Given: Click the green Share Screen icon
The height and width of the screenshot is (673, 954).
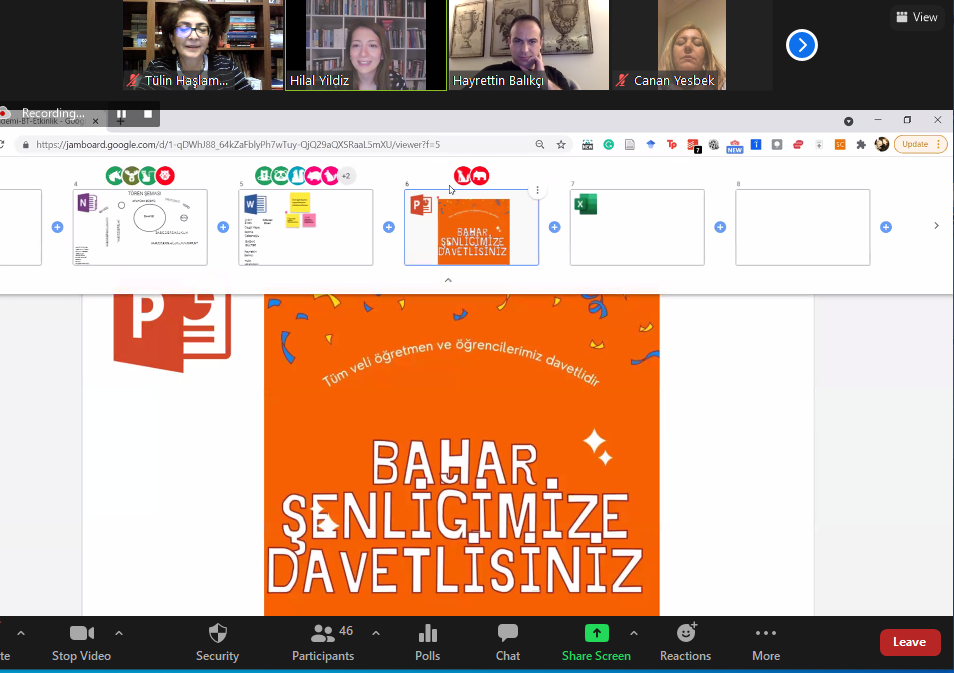Looking at the screenshot, I should click(596, 633).
